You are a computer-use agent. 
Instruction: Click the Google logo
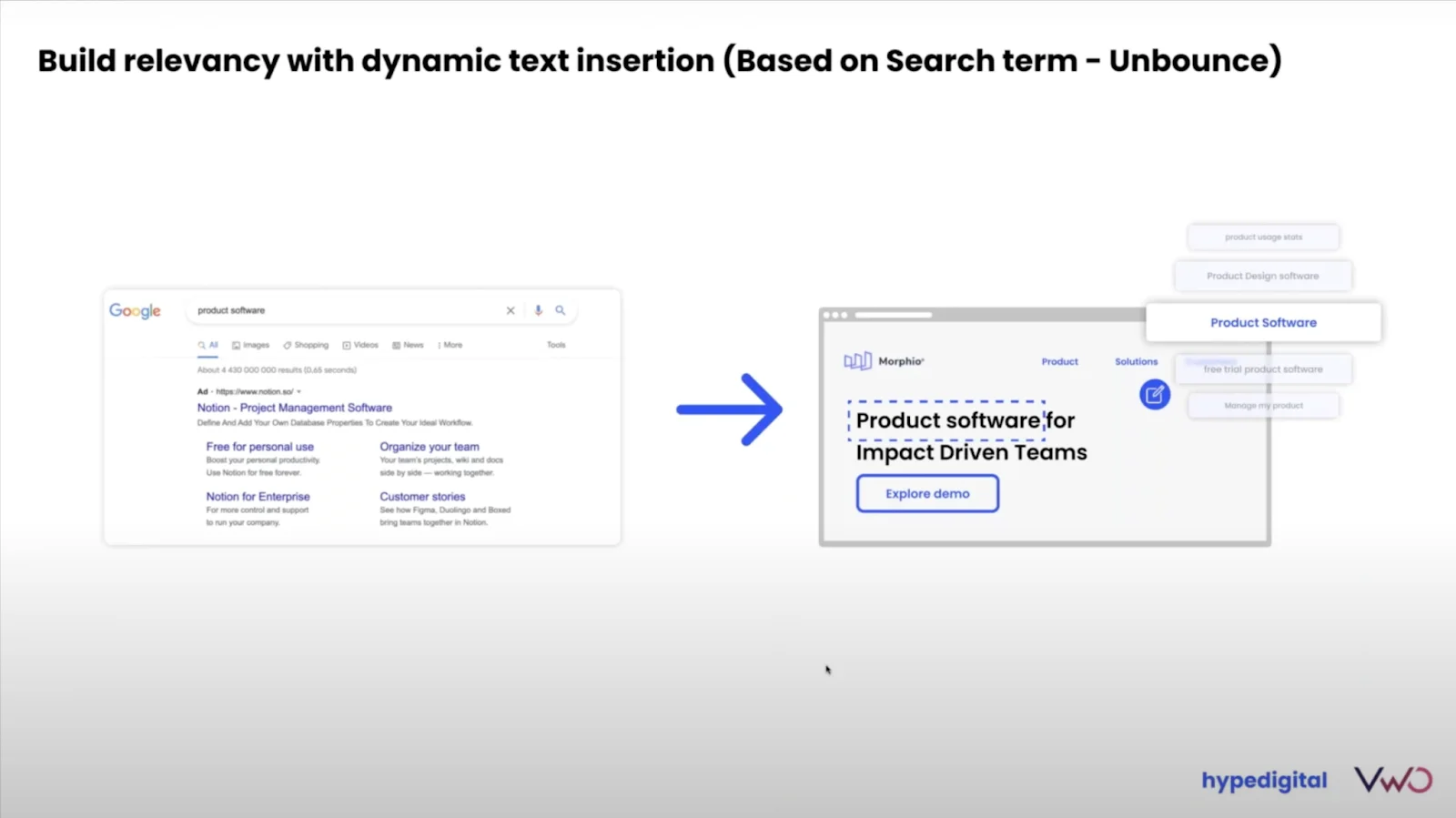click(x=135, y=311)
